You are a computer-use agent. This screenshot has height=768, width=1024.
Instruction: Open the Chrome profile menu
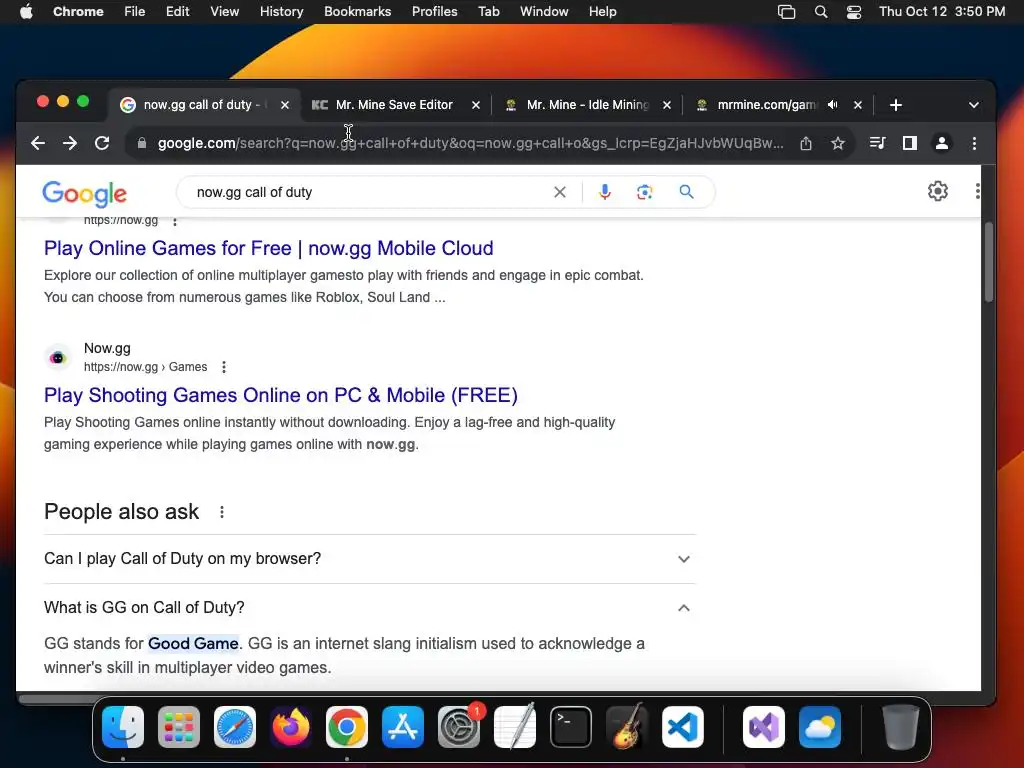(942, 143)
